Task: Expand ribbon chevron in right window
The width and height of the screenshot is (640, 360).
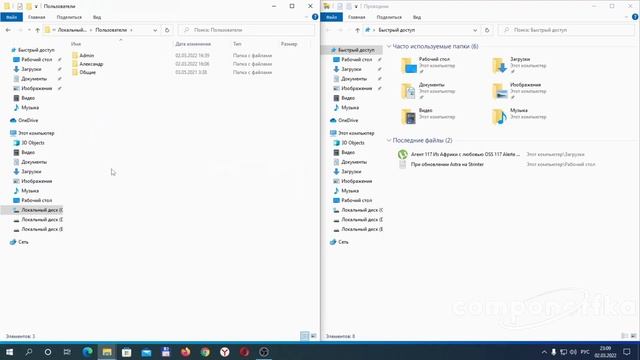Action: pos(627,17)
